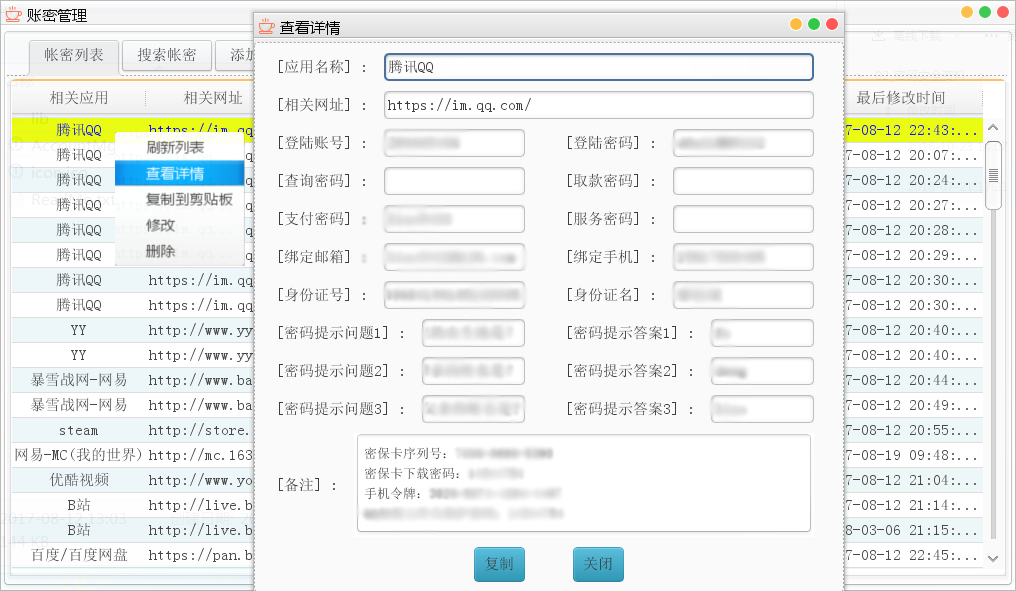Click the 登陆密码 input field

(x=743, y=143)
